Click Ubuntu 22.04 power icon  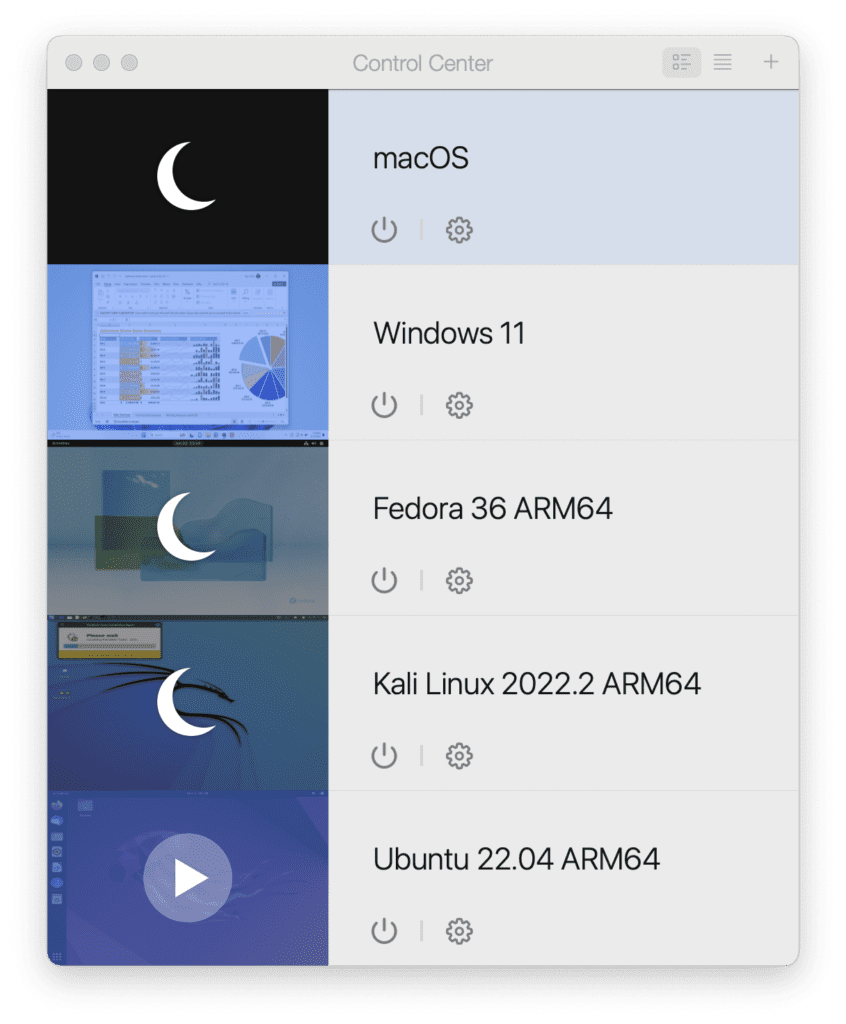click(384, 931)
